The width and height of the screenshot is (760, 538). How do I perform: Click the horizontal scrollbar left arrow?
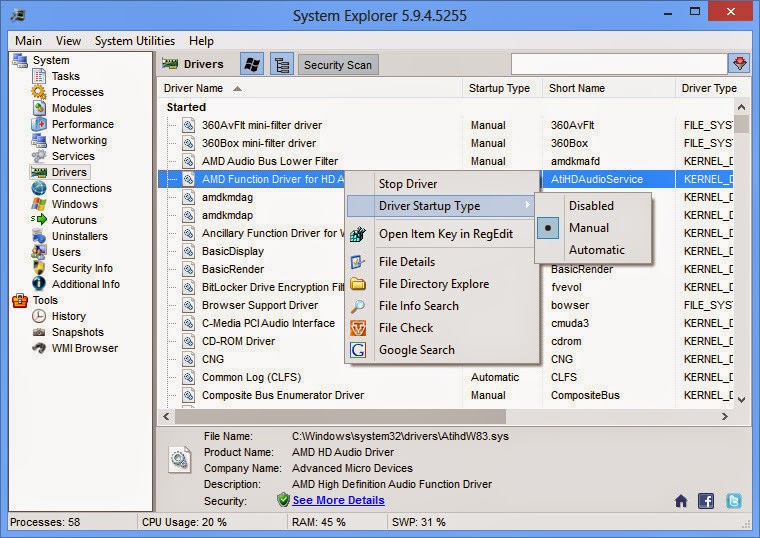166,416
